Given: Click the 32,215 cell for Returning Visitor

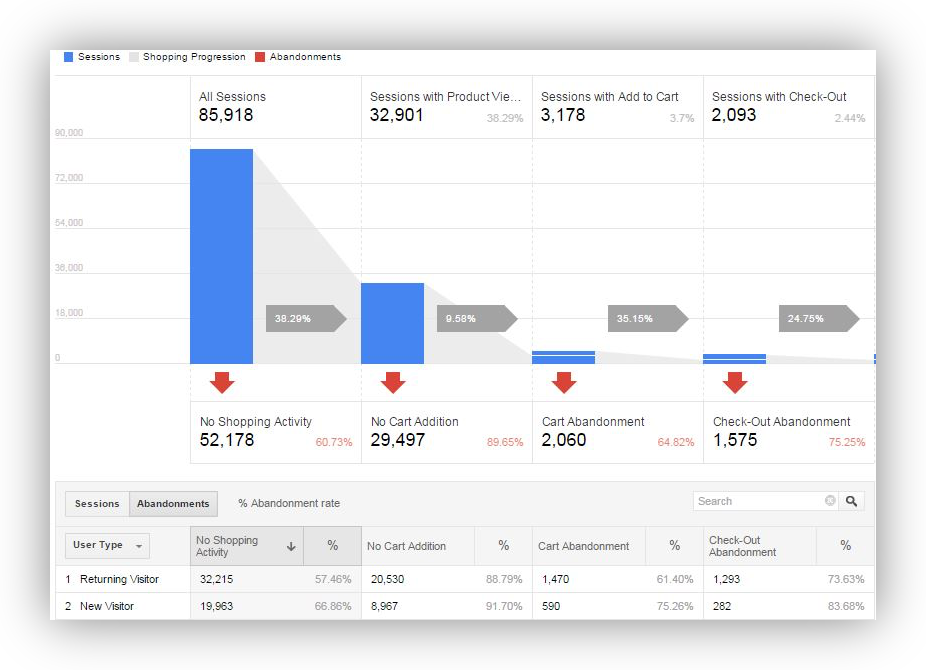Looking at the screenshot, I should pyautogui.click(x=216, y=579).
